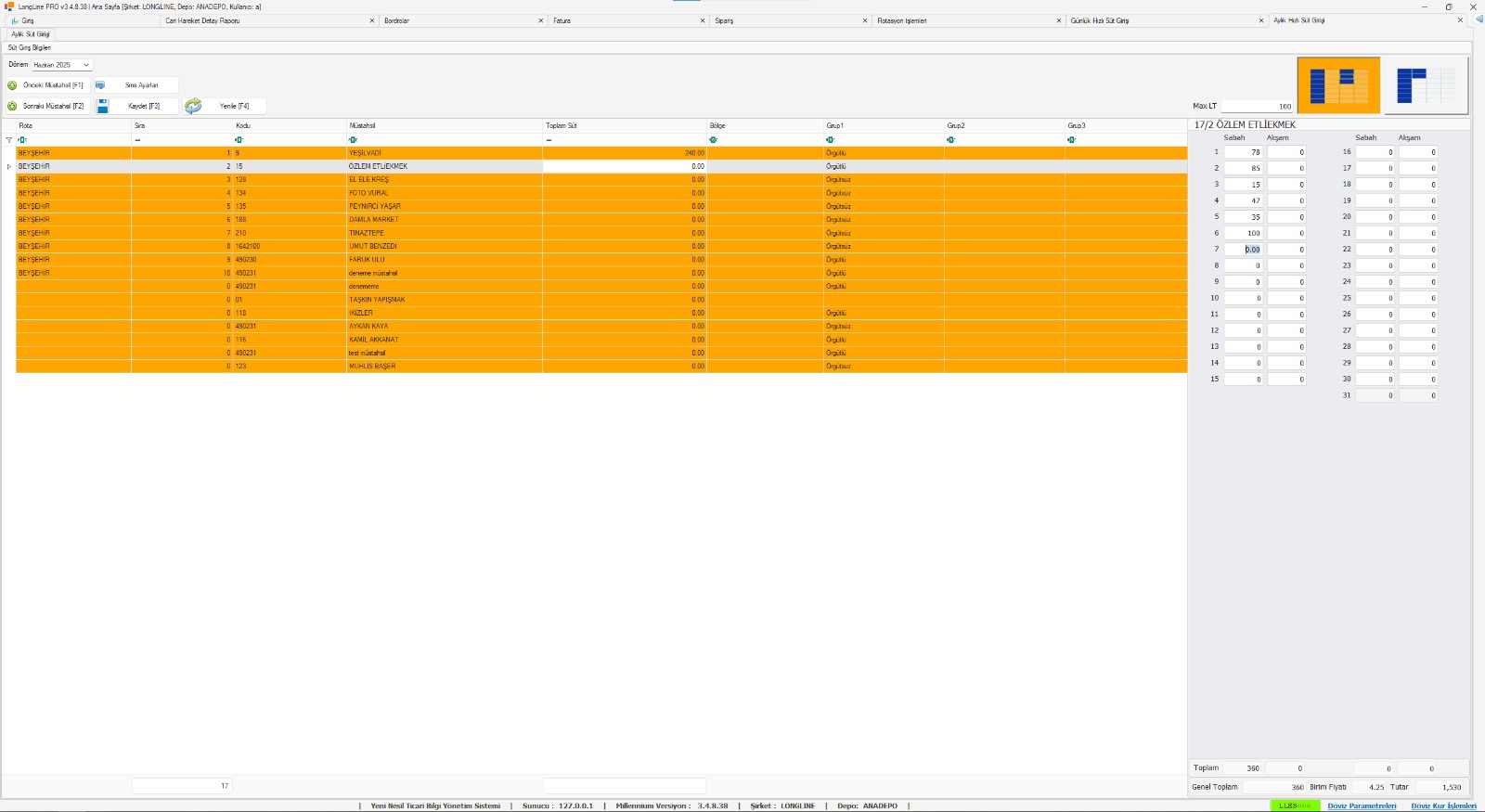Sort by the Toplam Süt column header
1485x812 pixels.
click(625, 125)
